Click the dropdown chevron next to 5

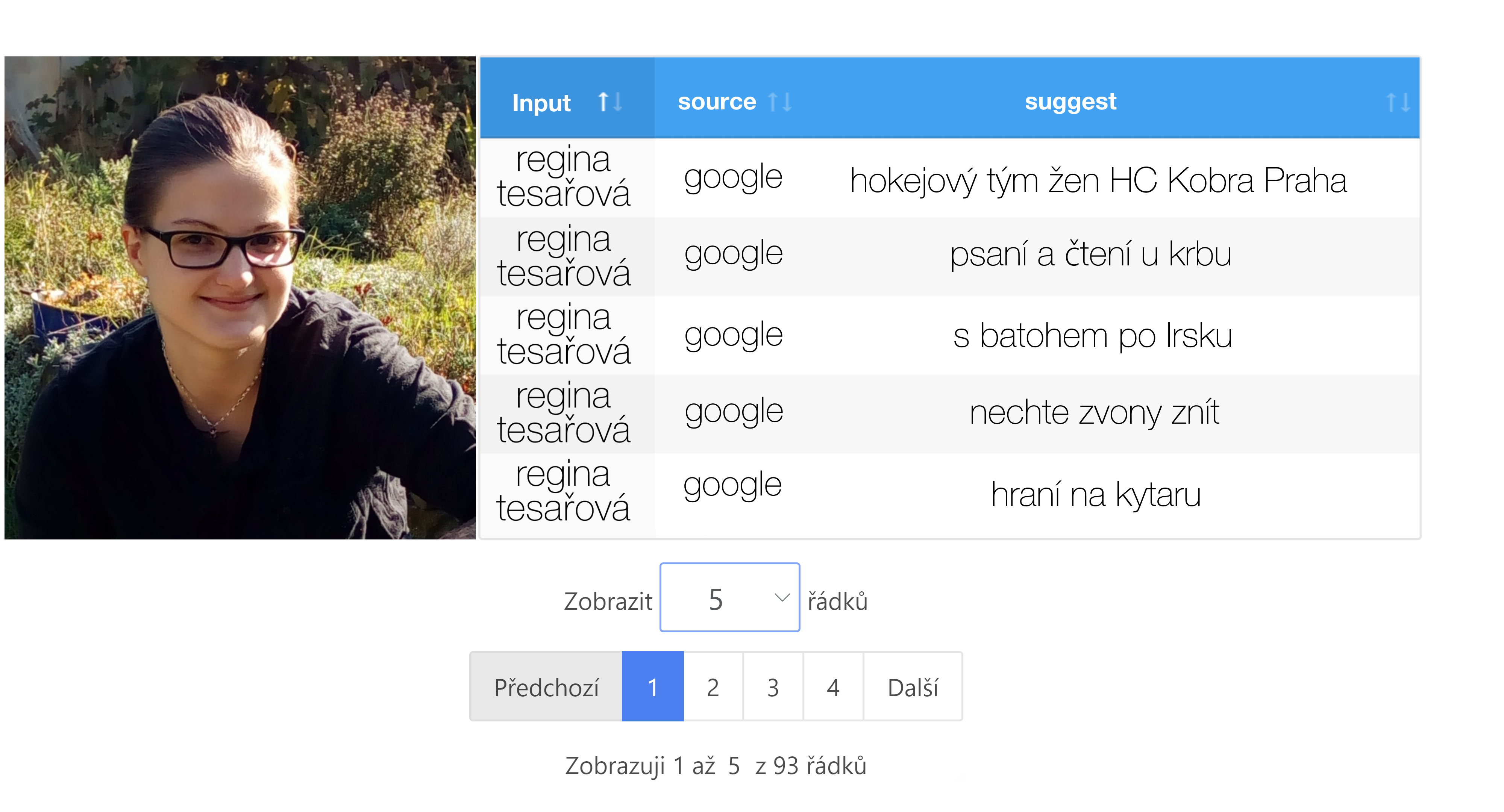(782, 598)
